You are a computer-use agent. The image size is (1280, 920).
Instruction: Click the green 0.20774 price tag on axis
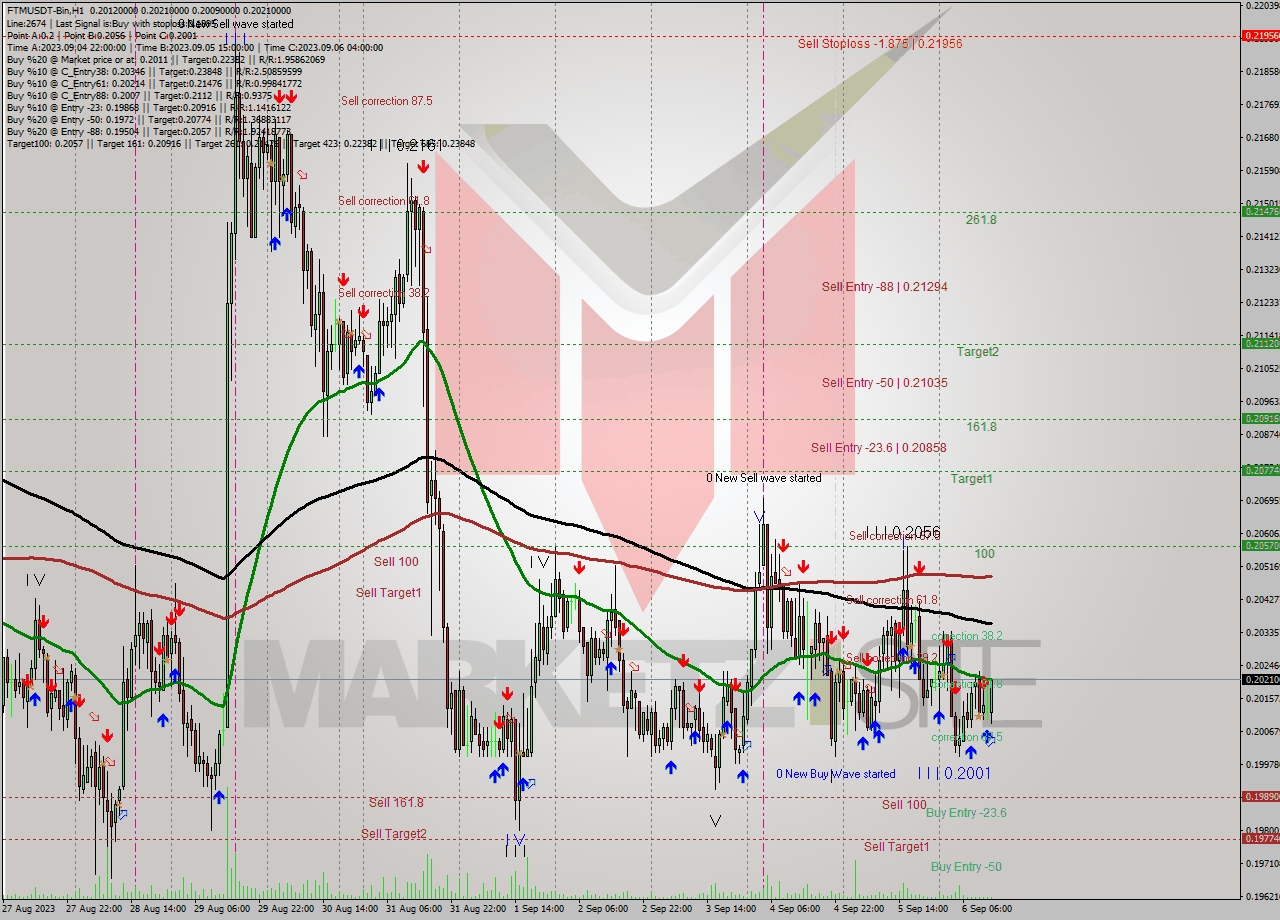tap(1261, 470)
